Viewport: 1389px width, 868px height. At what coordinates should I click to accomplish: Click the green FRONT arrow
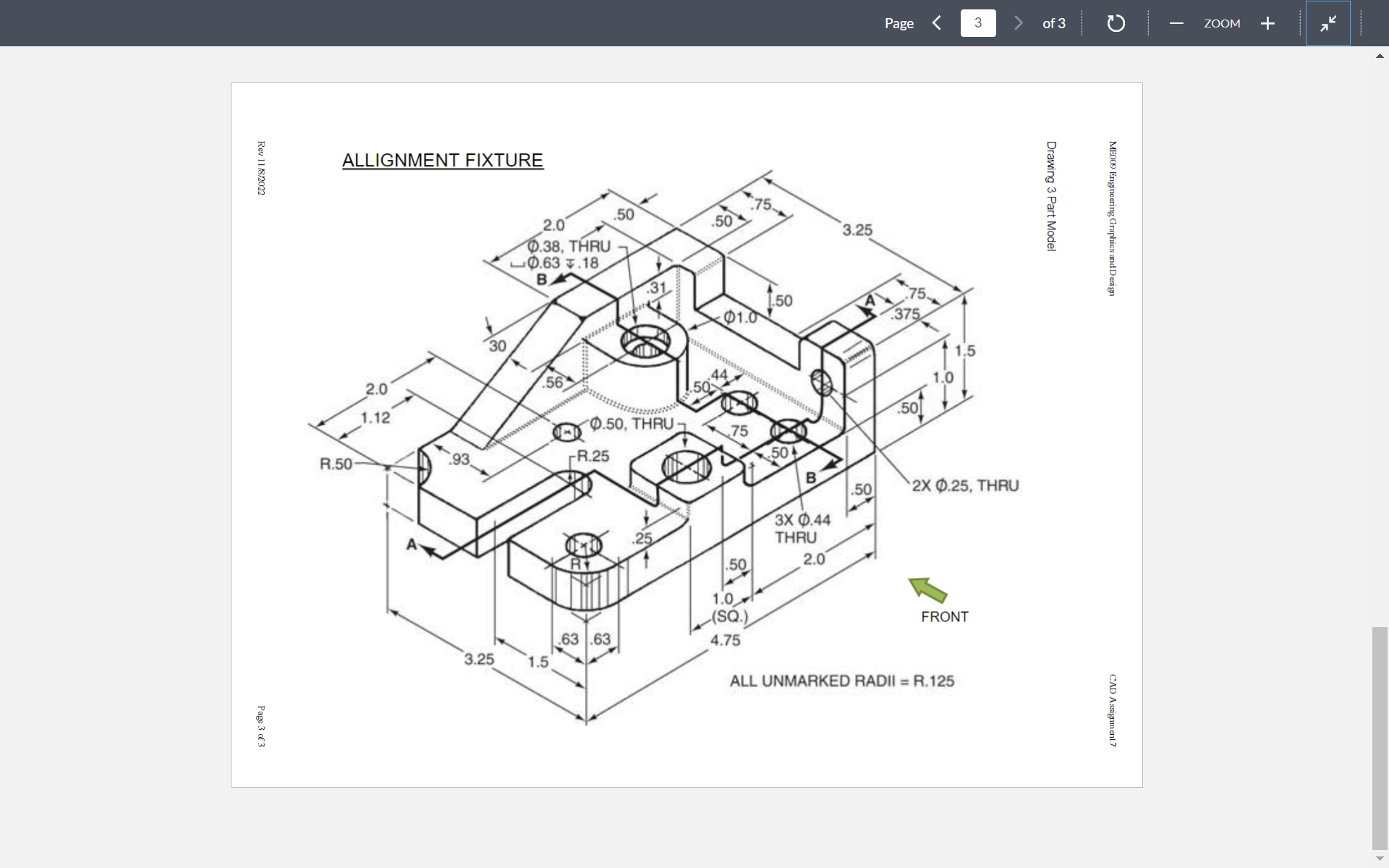(928, 592)
